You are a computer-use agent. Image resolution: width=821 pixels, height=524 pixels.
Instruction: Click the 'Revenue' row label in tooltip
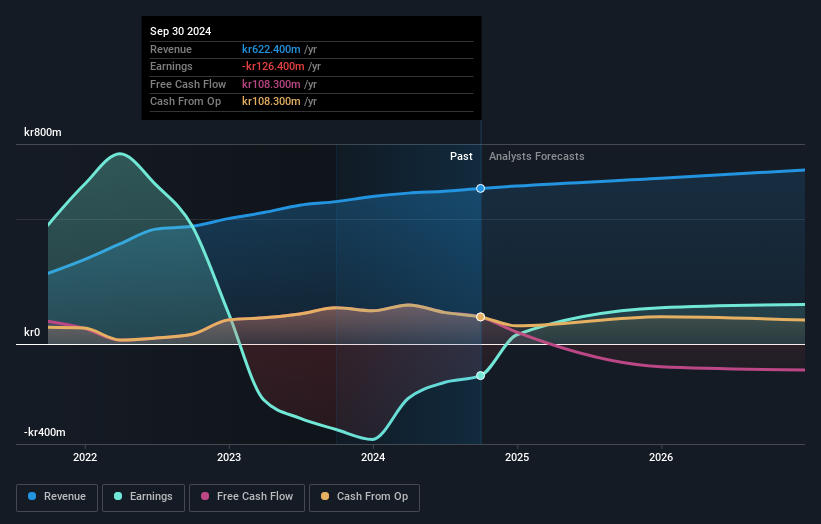point(171,49)
